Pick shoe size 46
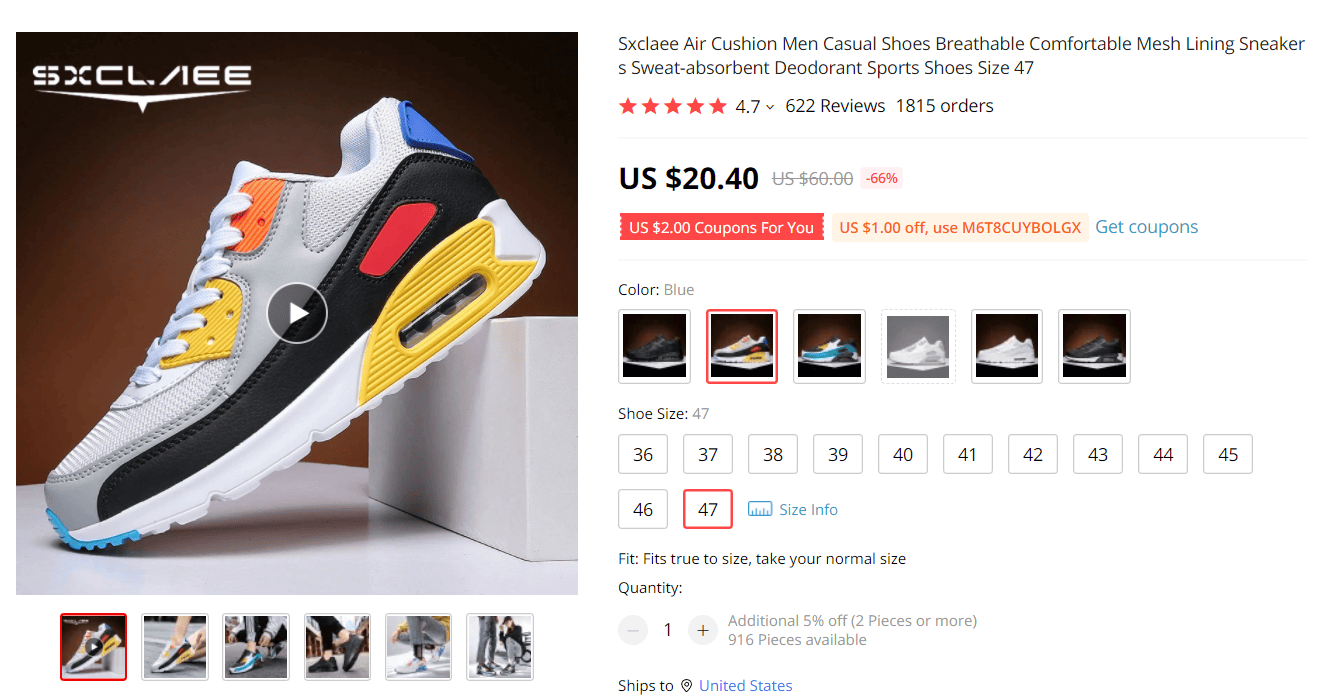 click(x=643, y=509)
